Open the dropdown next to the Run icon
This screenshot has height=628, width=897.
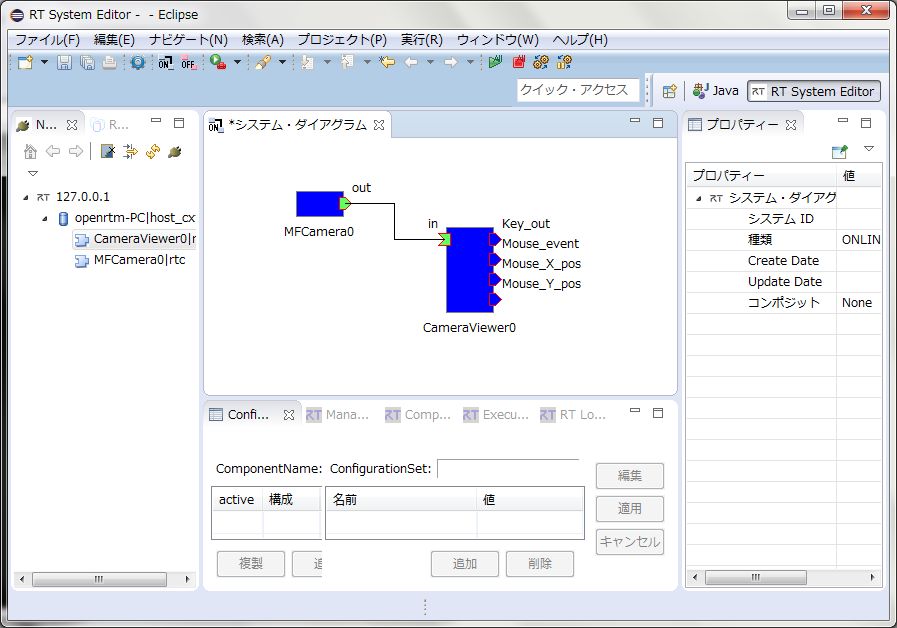coord(237,62)
